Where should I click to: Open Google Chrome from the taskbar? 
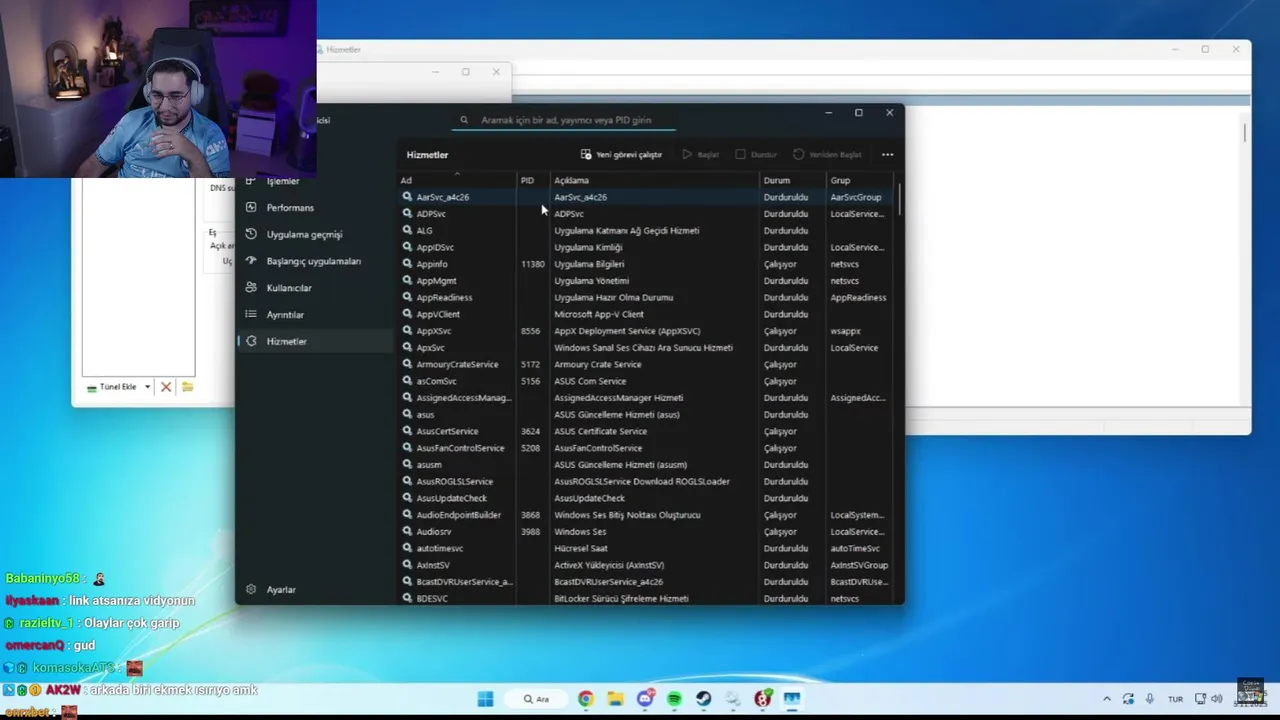pyautogui.click(x=586, y=699)
